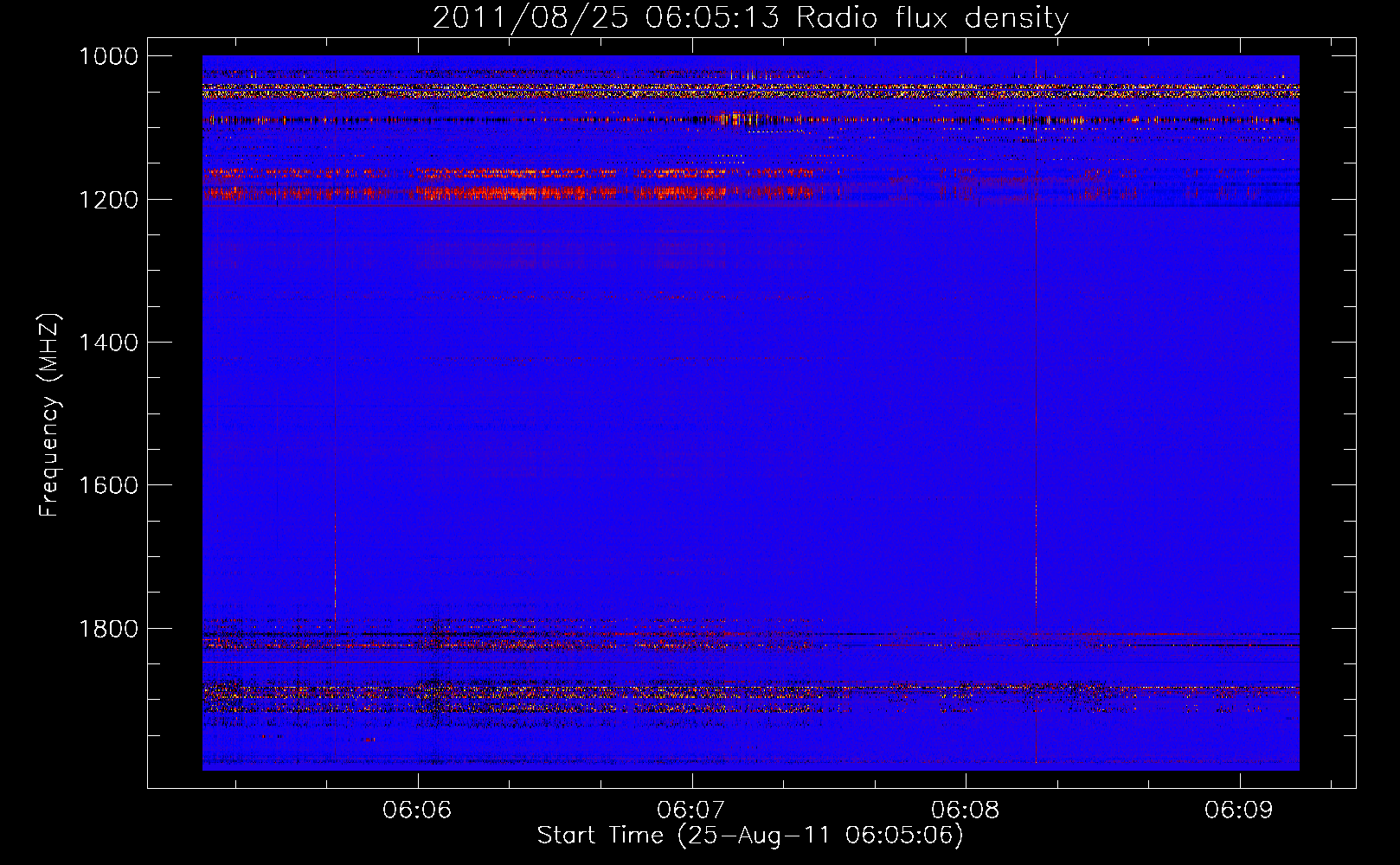This screenshot has width=1400, height=865.
Task: Click the 06:06 time tick label
Action: click(418, 811)
